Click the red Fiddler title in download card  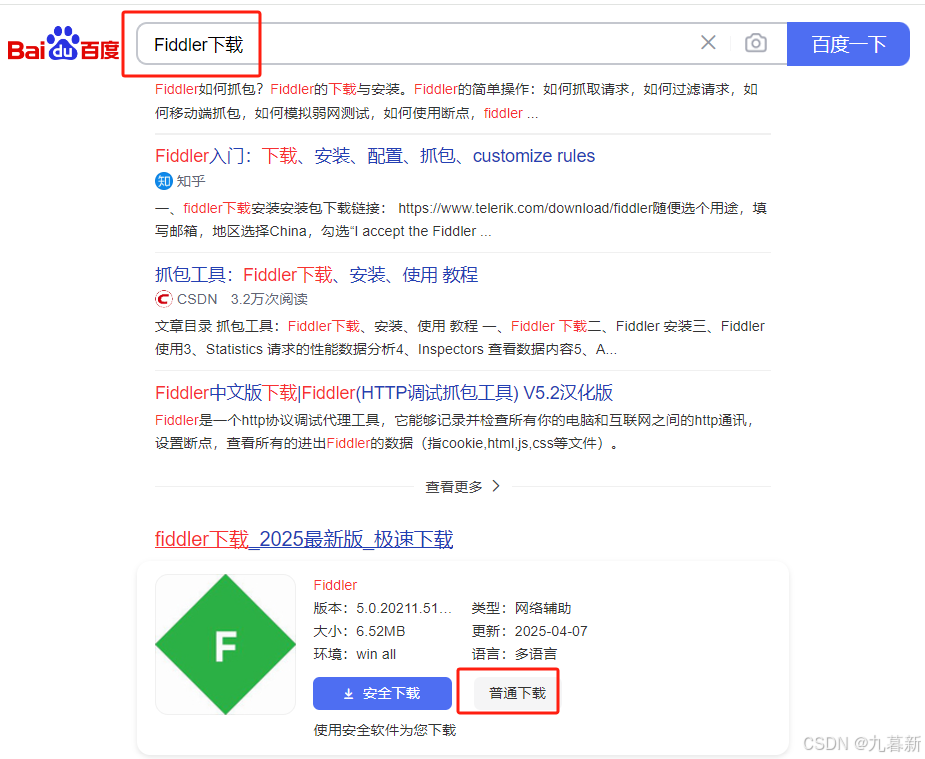point(335,584)
